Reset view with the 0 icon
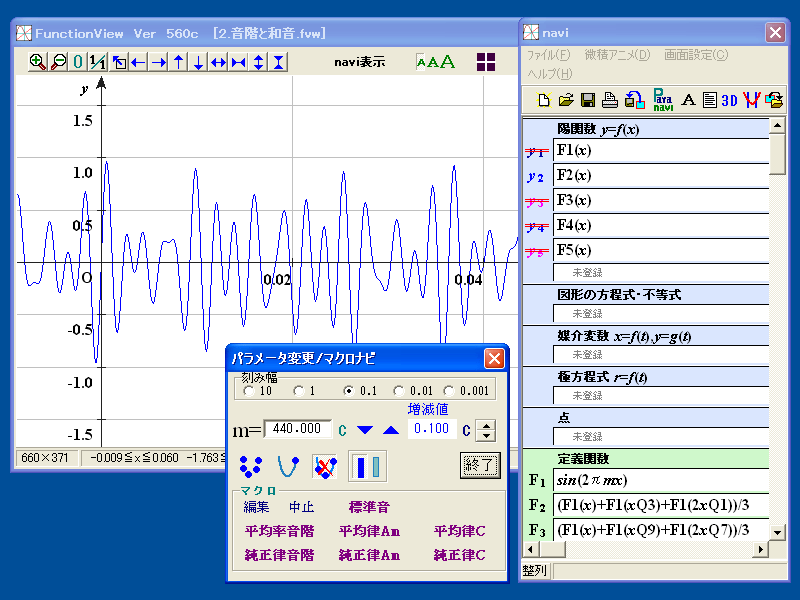Screen dimensions: 800x600 78,62
